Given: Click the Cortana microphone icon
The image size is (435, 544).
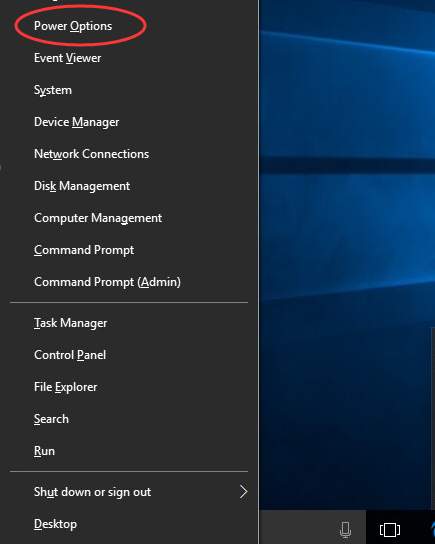Looking at the screenshot, I should pos(345,529).
